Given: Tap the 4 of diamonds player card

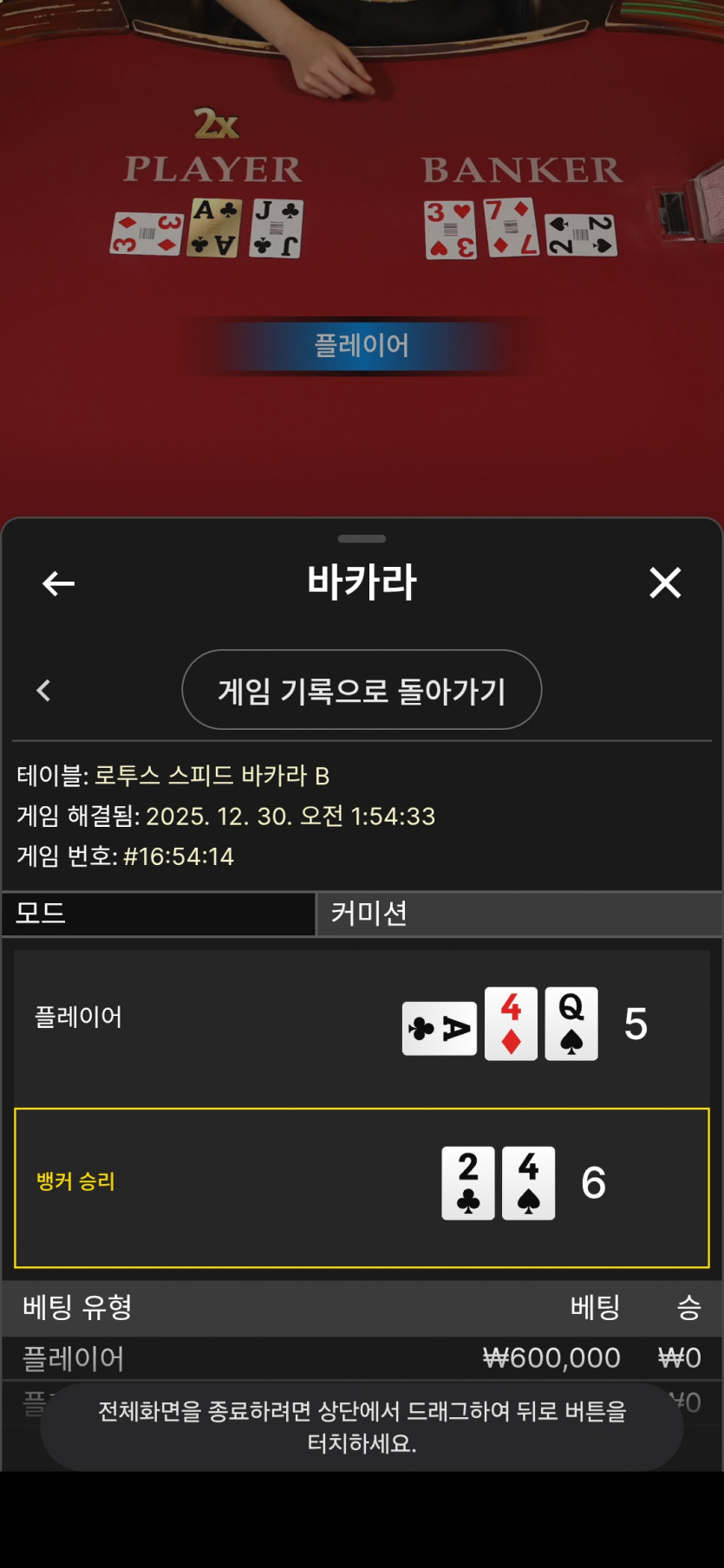Looking at the screenshot, I should (511, 1024).
